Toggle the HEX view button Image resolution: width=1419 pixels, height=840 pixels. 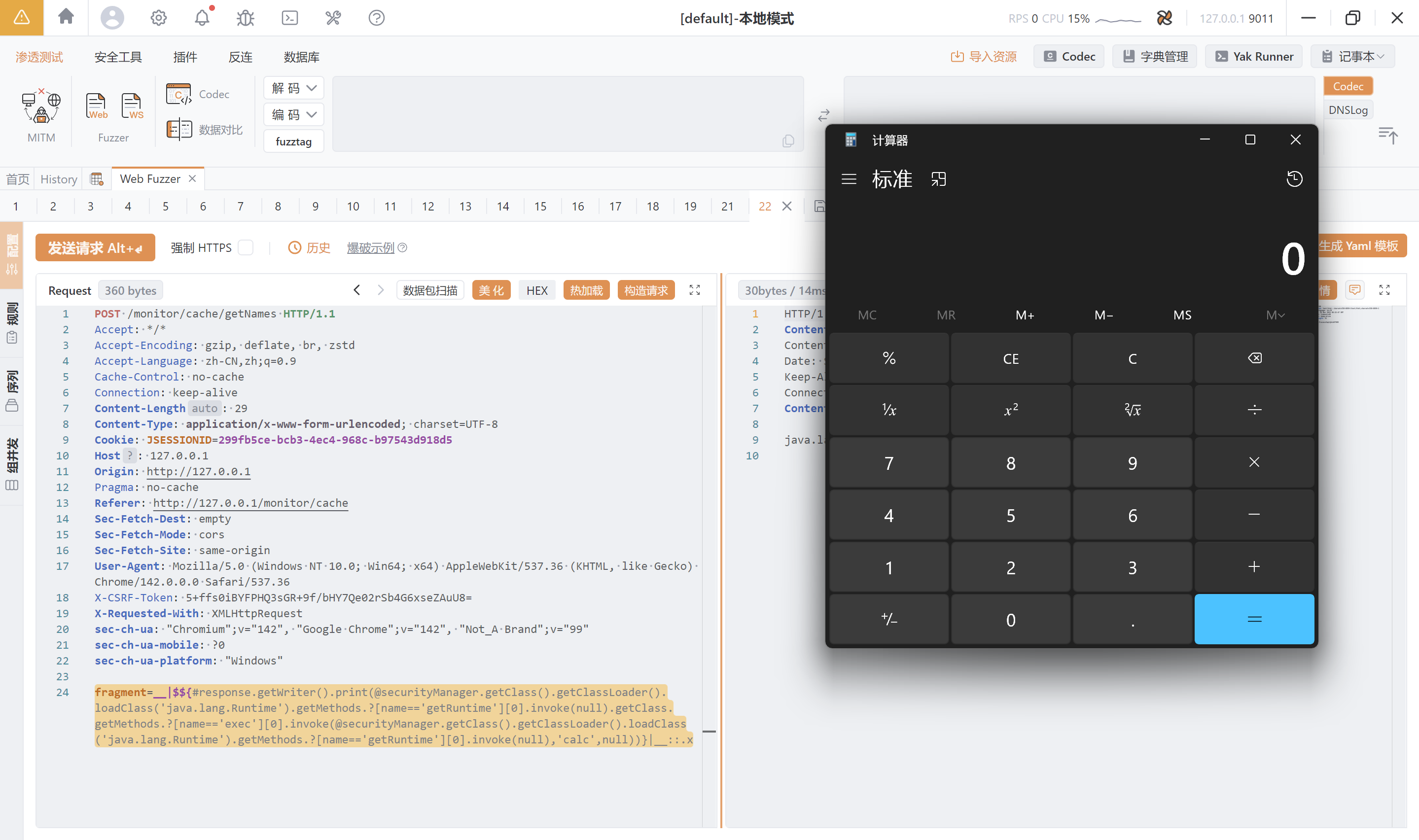click(x=536, y=290)
